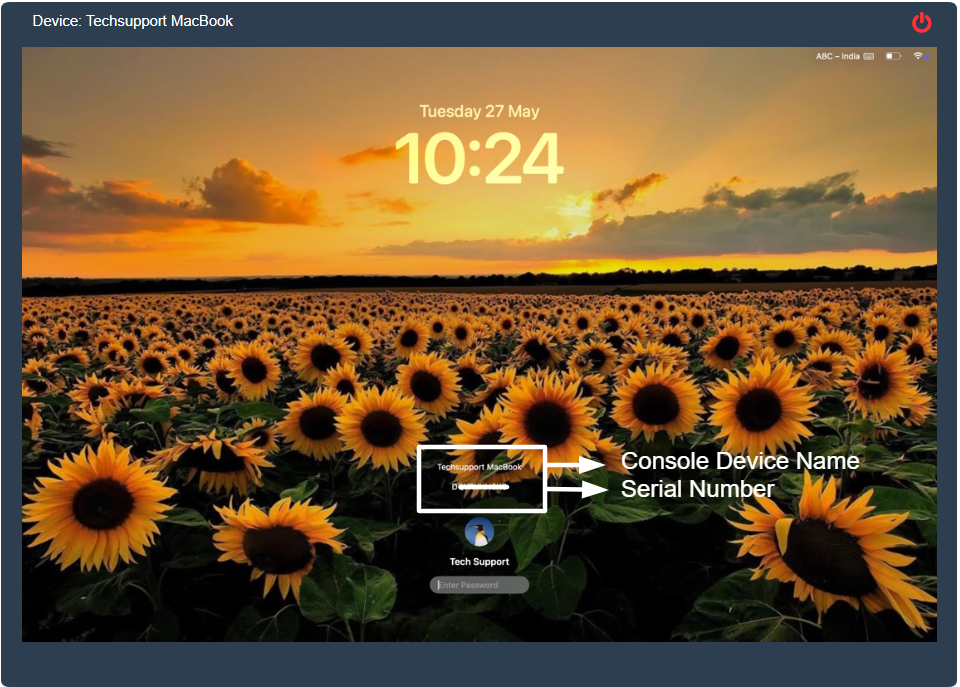Click the battery status icon
960x687 pixels.
click(x=893, y=56)
